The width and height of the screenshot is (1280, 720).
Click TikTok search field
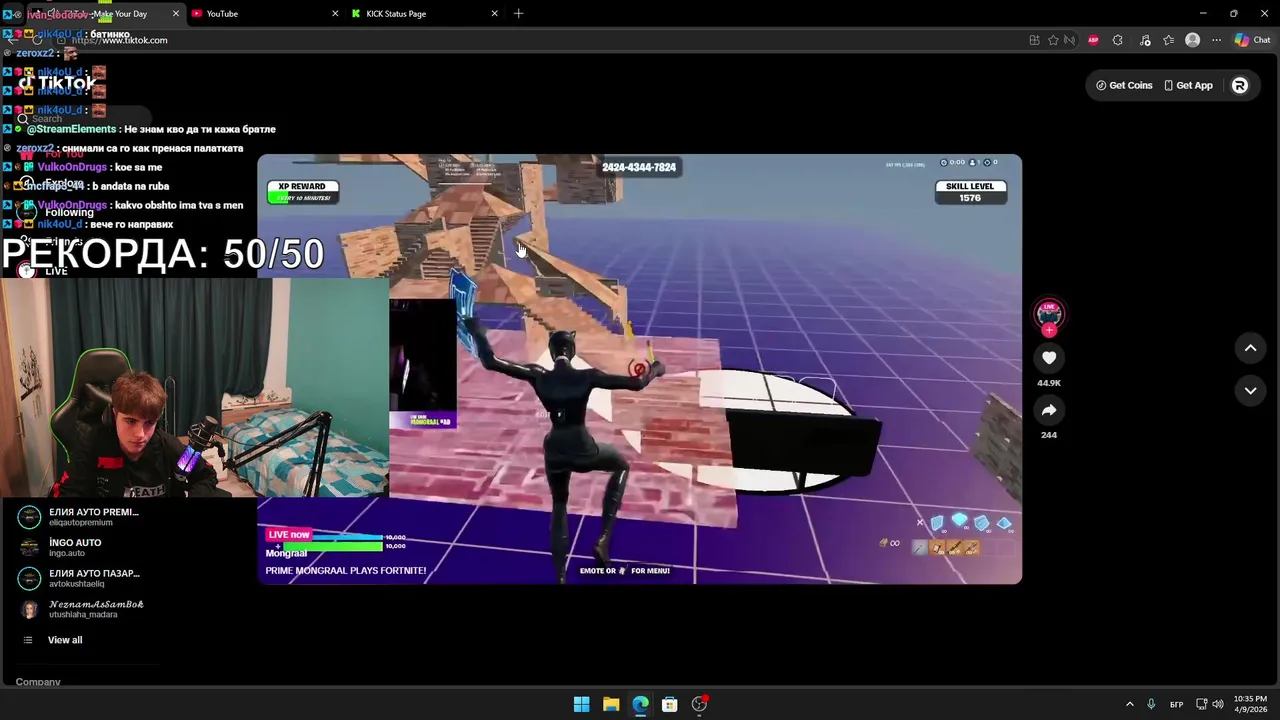click(x=82, y=118)
